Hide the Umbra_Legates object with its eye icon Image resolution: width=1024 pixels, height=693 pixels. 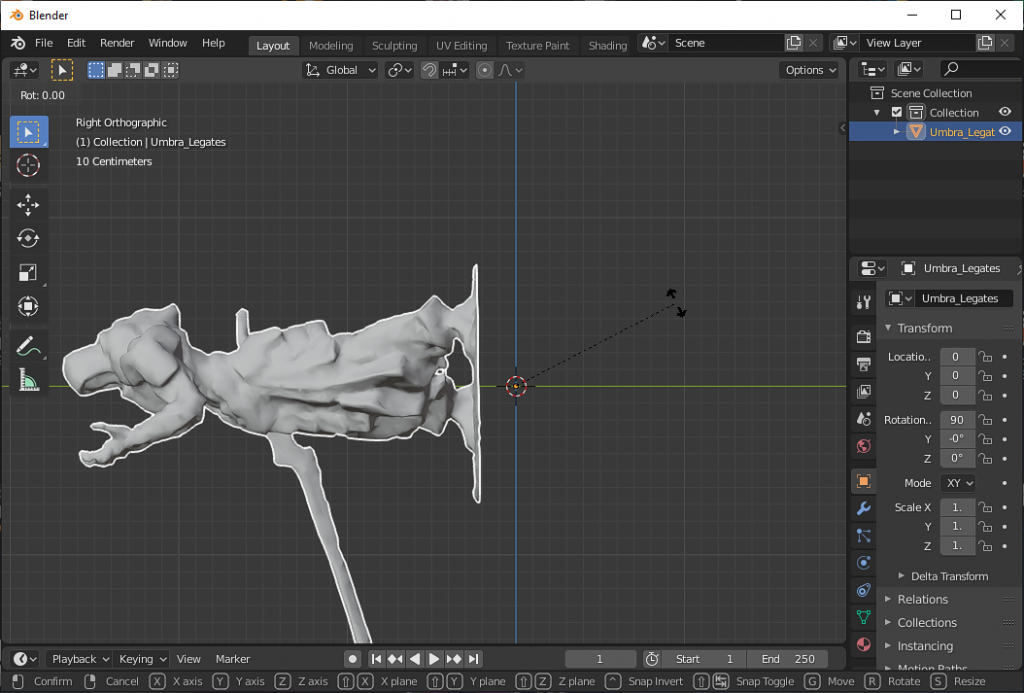[1006, 131]
